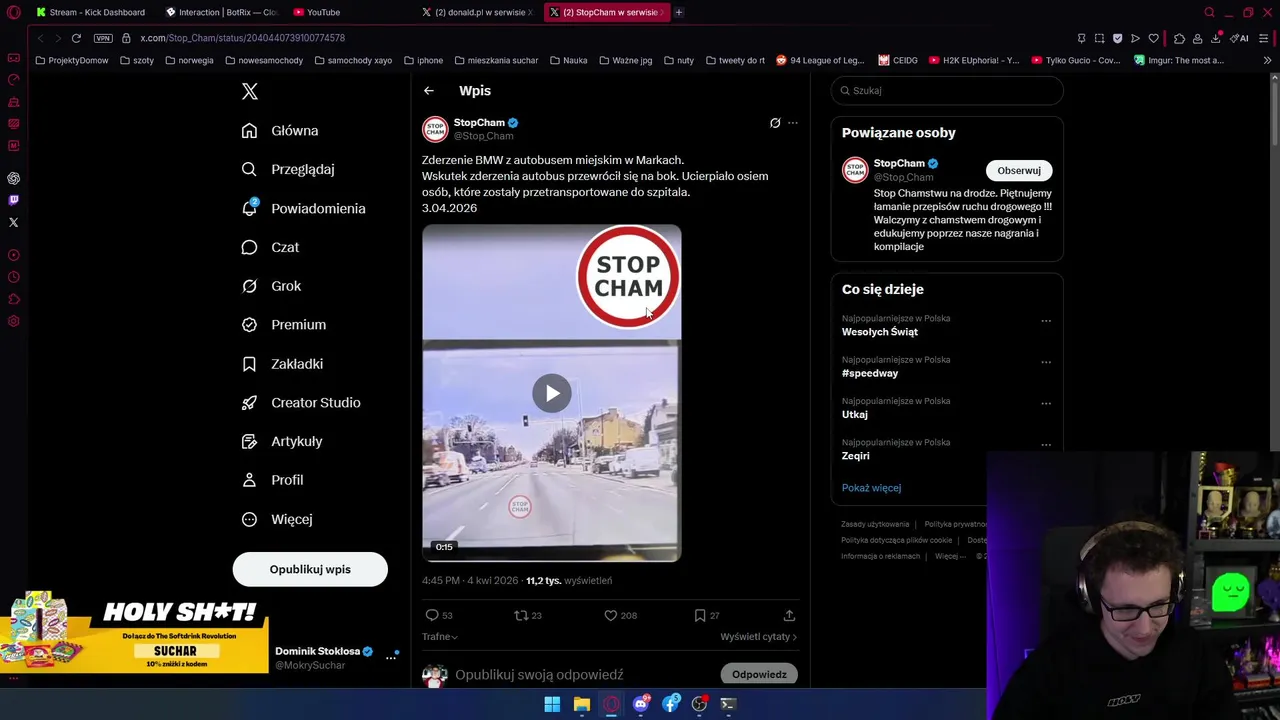Viewport: 1280px width, 720px height.
Task: Open ChatGPT in the Opera sidebar
Action: click(x=13, y=178)
